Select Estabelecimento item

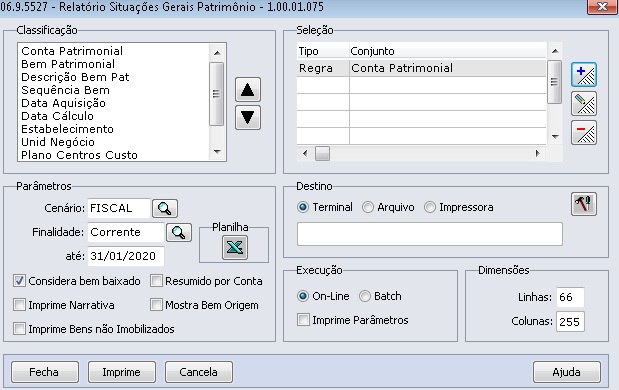[68, 129]
